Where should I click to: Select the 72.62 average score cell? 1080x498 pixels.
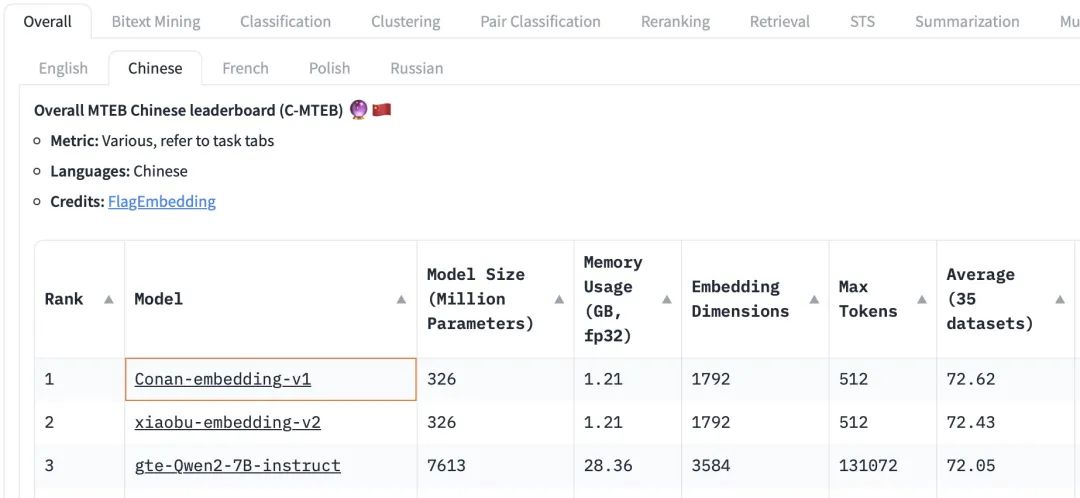click(971, 379)
